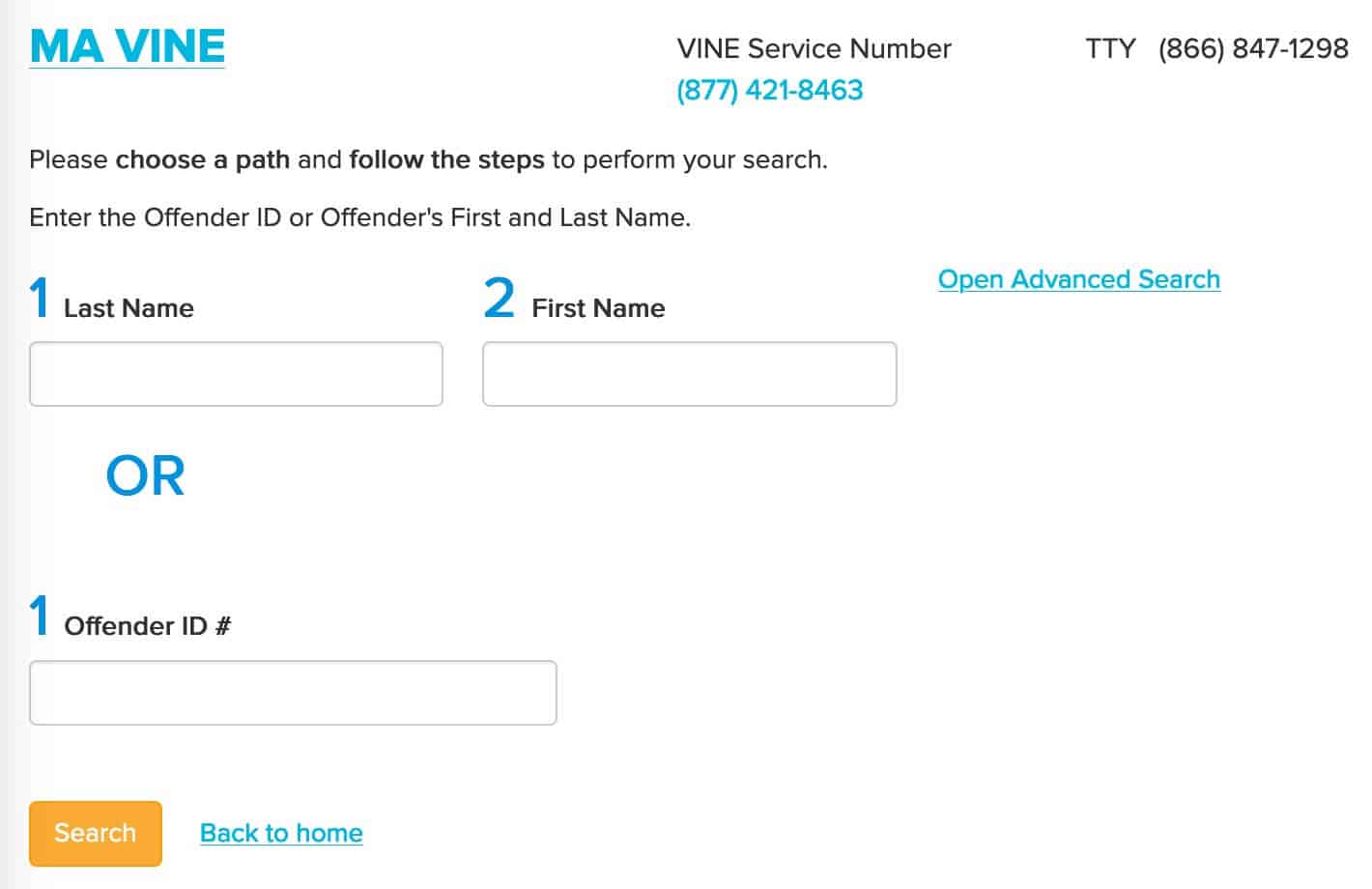Click the VINE Service Number heading text
This screenshot has width=1372, height=889.
tap(814, 48)
